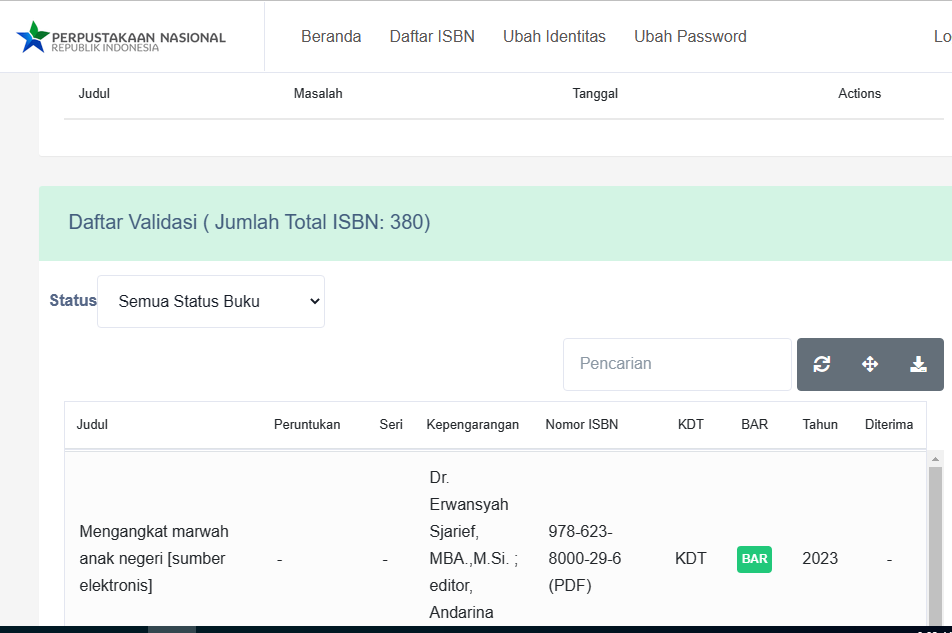
Task: Click the Judul header in top table
Action: click(x=94, y=93)
